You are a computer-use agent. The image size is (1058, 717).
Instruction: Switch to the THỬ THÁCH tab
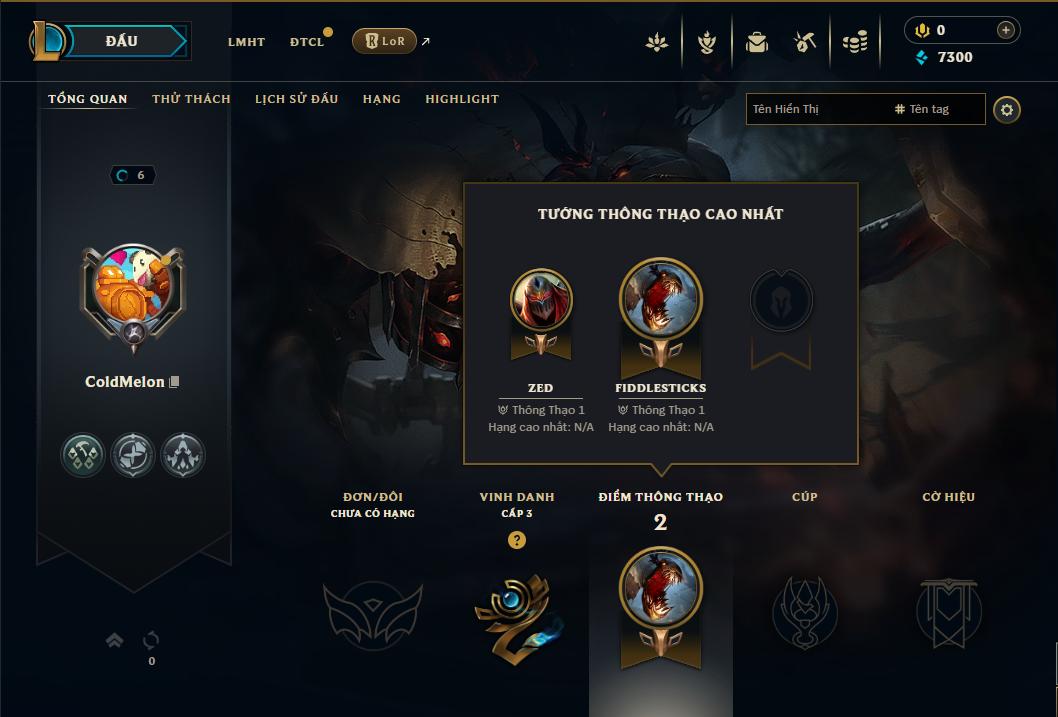tap(191, 99)
